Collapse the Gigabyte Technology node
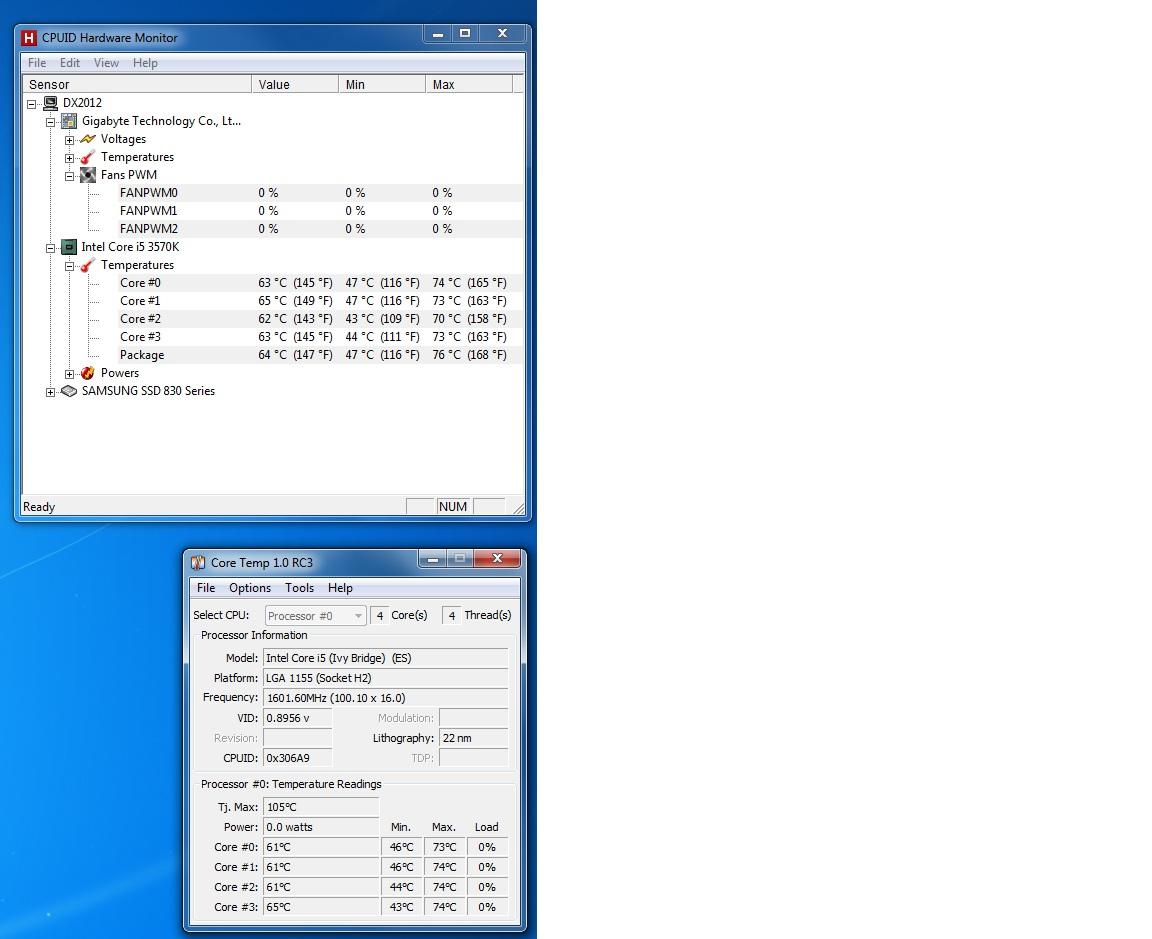 click(x=51, y=122)
